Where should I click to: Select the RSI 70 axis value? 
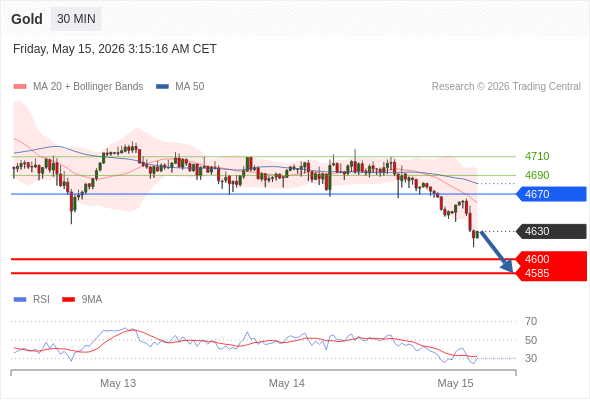[531, 321]
